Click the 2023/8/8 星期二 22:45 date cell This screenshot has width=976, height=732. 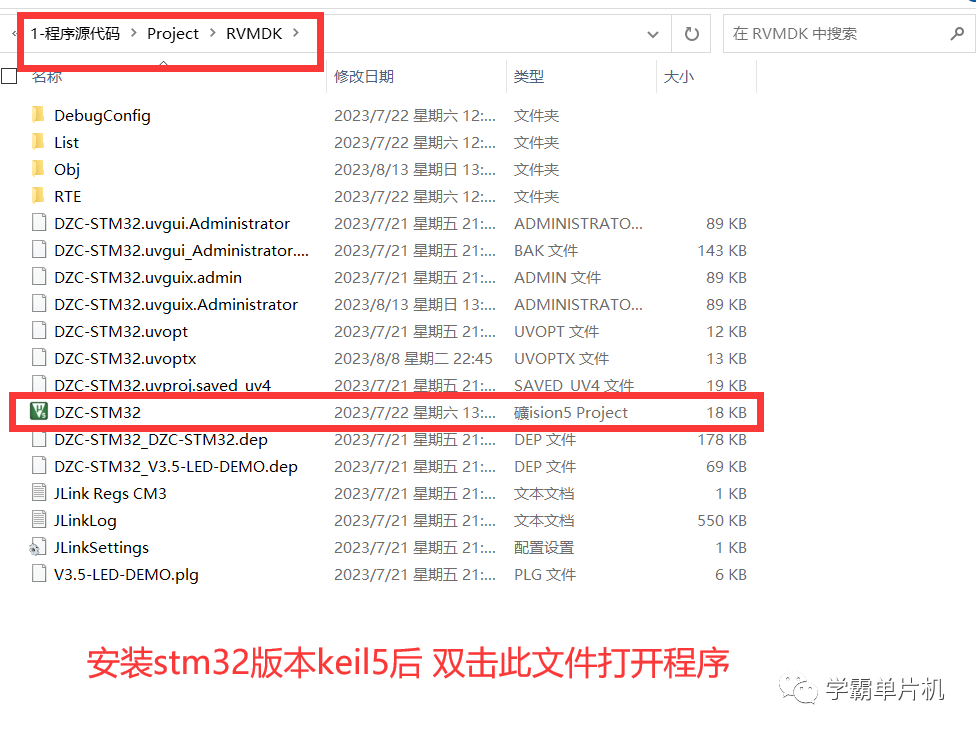point(413,359)
